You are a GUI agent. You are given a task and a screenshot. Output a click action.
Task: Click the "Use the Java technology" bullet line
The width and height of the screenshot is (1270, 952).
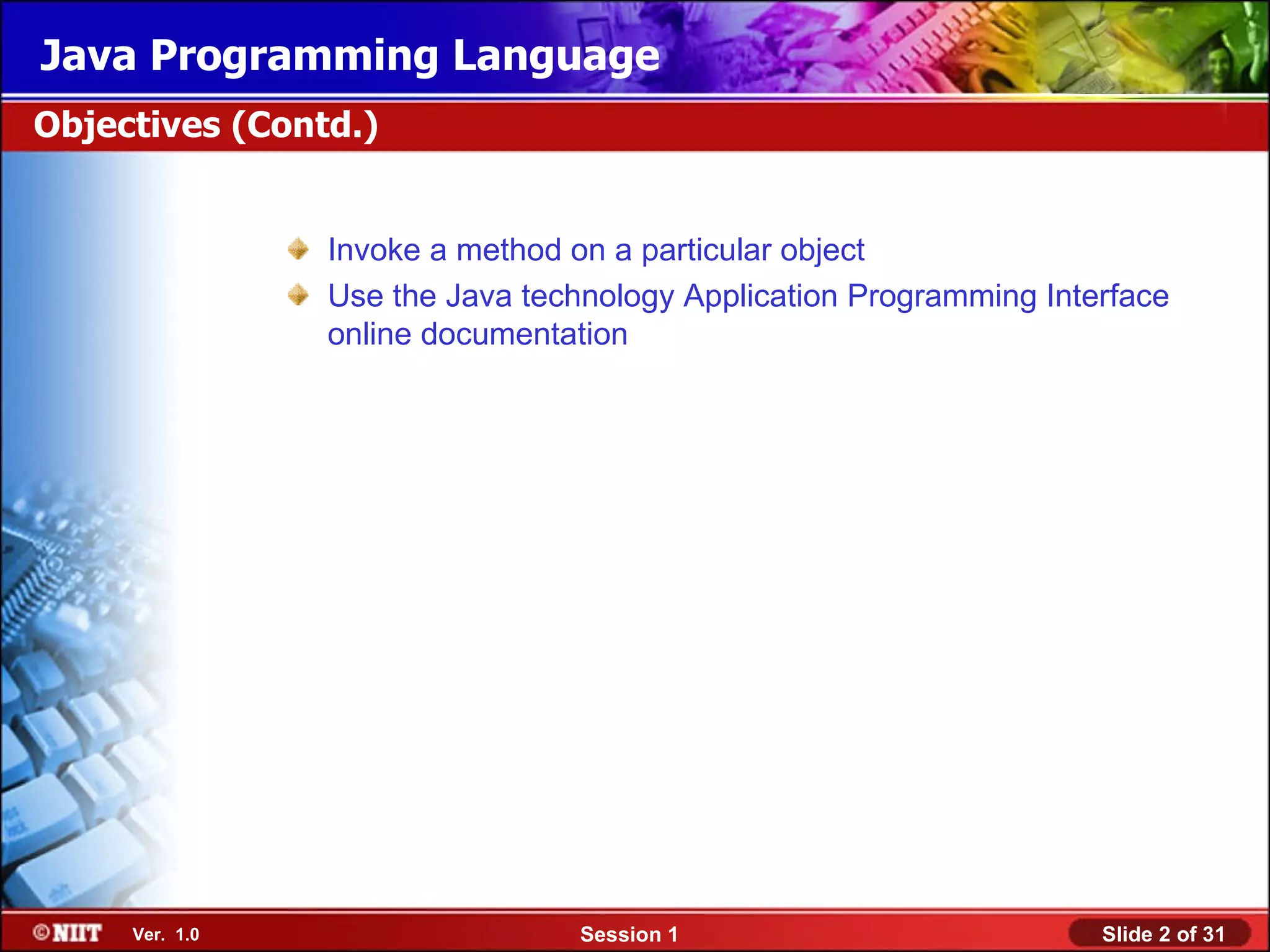pos(748,296)
